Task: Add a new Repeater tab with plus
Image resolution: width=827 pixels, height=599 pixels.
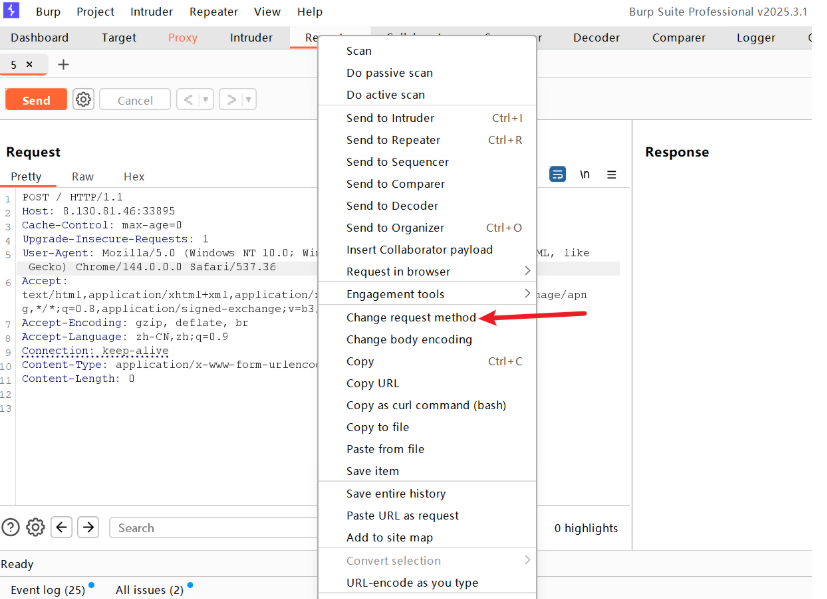Action: tap(63, 64)
